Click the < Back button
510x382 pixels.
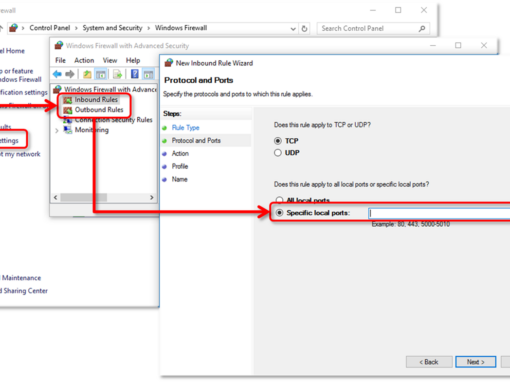(429, 362)
